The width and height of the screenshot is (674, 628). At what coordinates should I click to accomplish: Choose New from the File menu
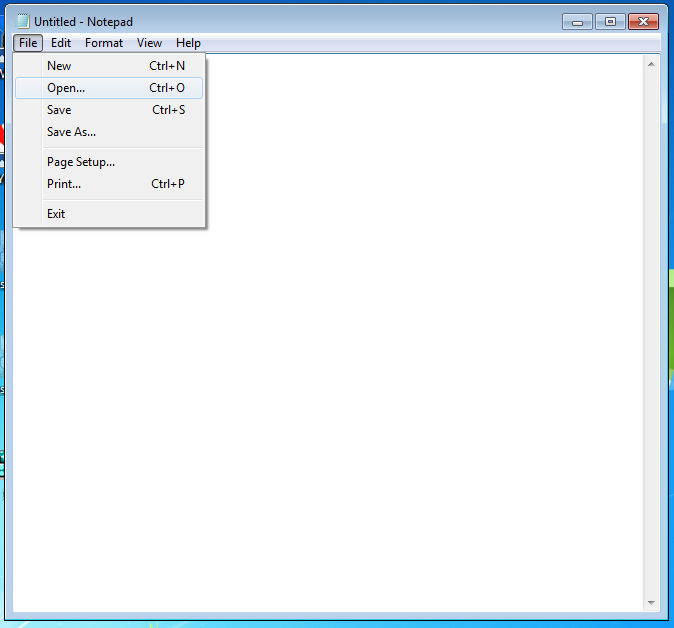point(109,66)
